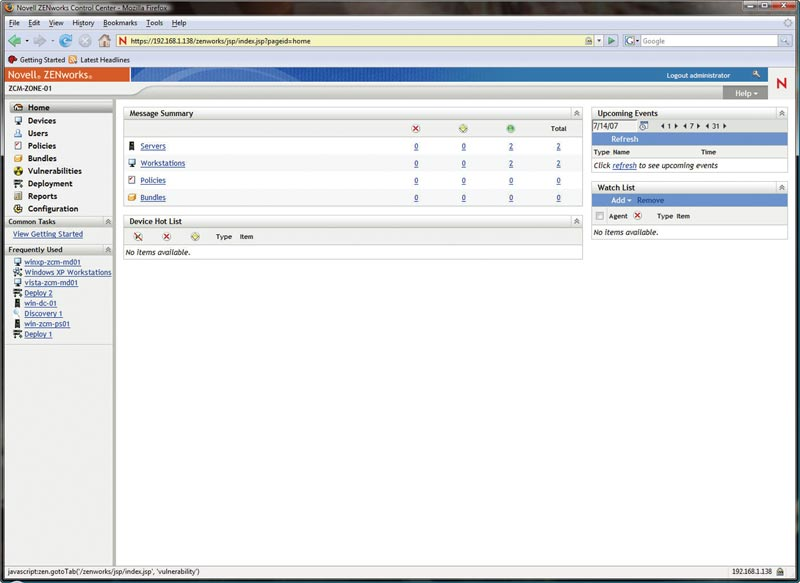Click the green Go button beside the address bar

pyautogui.click(x=611, y=41)
